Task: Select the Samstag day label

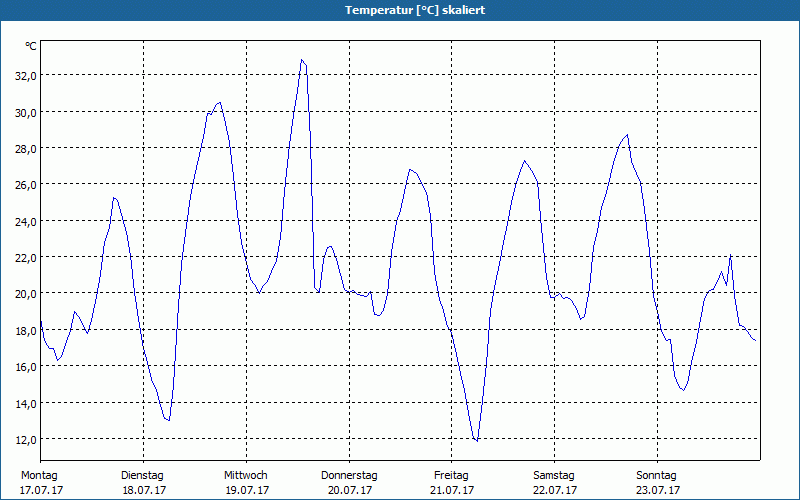Action: click(x=554, y=475)
